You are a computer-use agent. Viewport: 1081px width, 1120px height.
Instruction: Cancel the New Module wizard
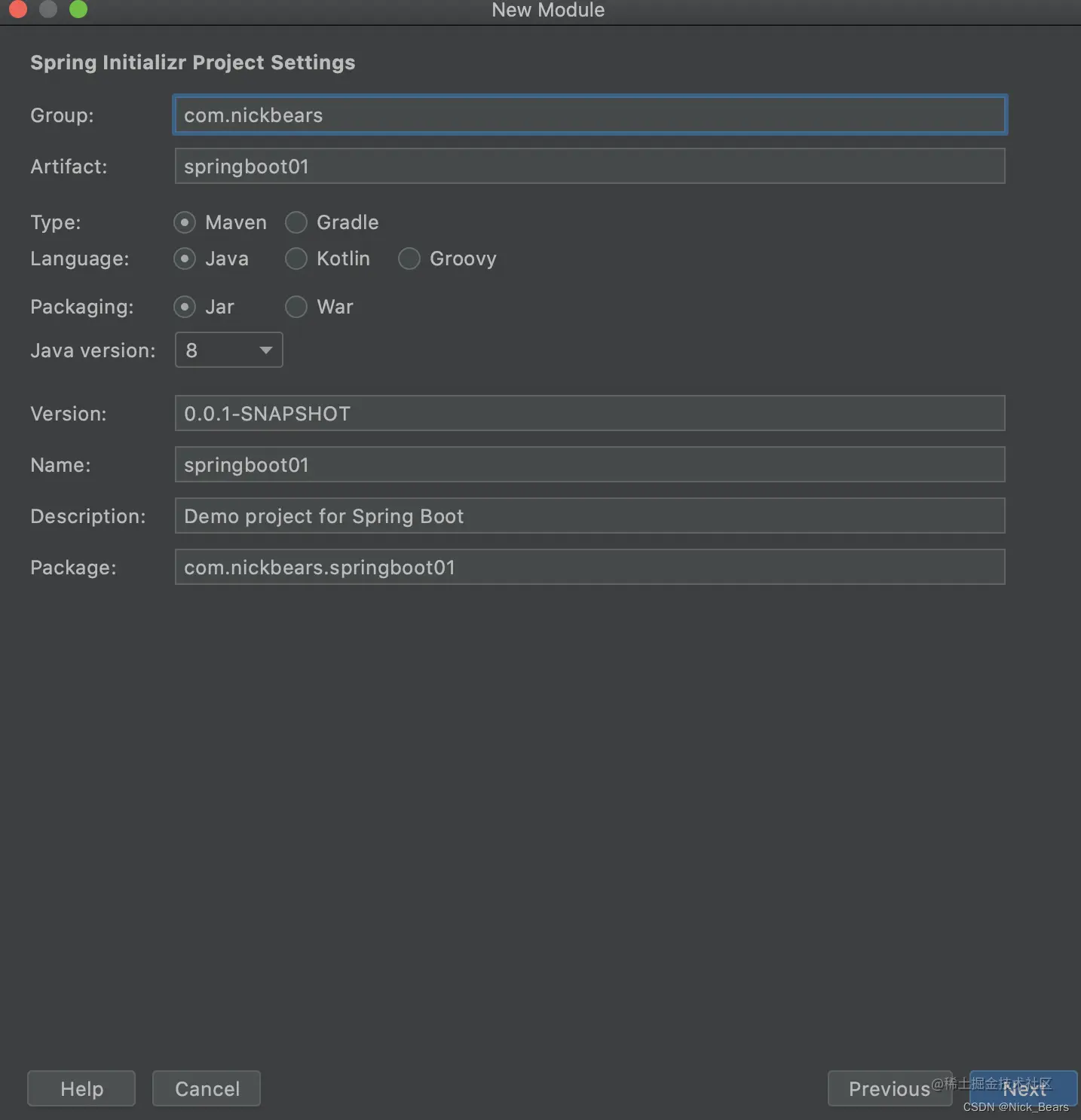tap(207, 1088)
